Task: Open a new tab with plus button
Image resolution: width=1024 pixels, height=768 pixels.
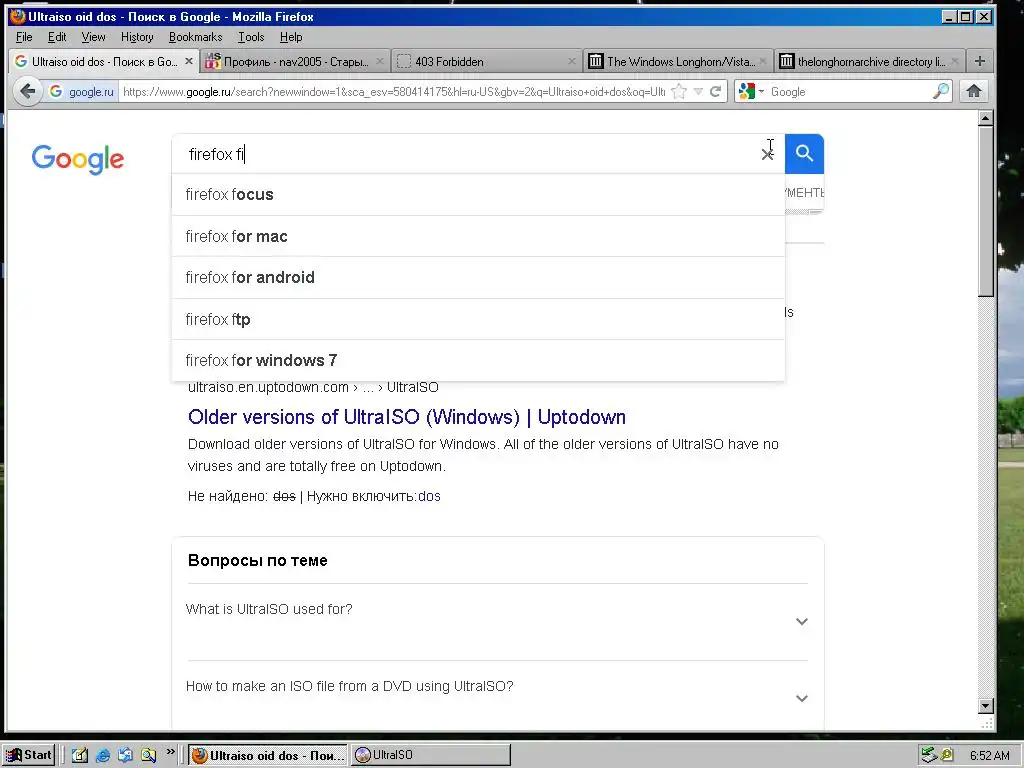Action: (980, 61)
